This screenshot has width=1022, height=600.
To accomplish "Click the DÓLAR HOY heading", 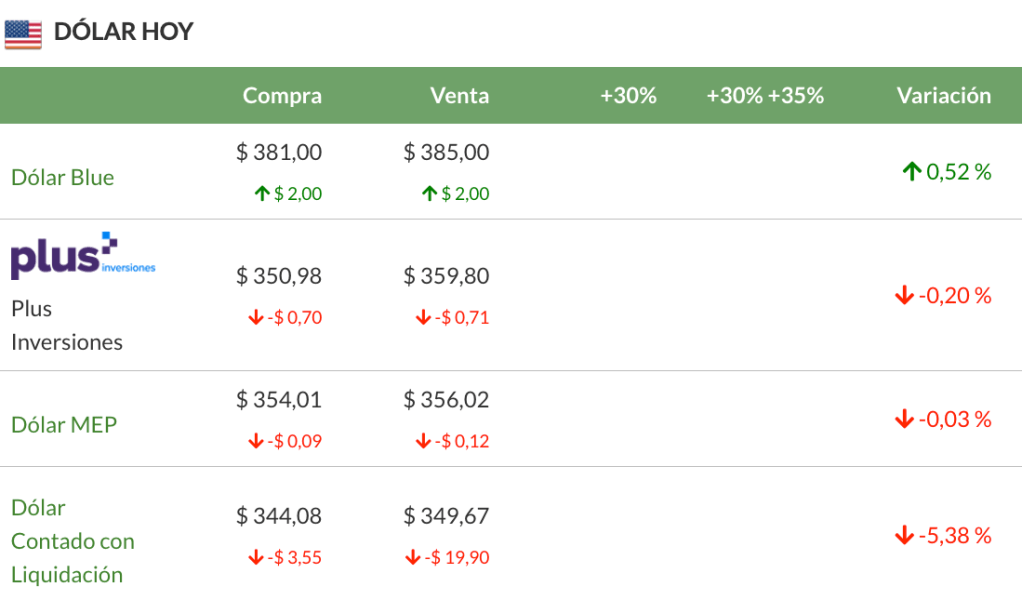I will click(x=123, y=32).
